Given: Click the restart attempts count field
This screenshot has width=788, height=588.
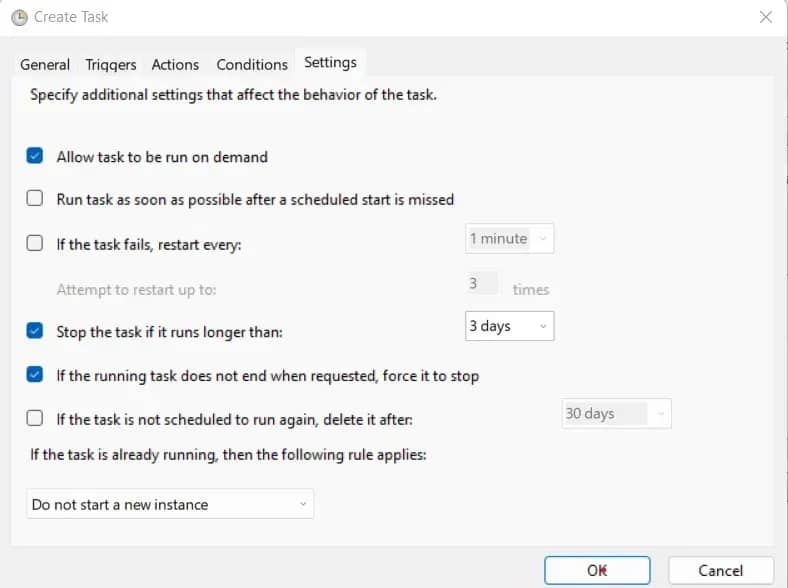Looking at the screenshot, I should coord(481,285).
